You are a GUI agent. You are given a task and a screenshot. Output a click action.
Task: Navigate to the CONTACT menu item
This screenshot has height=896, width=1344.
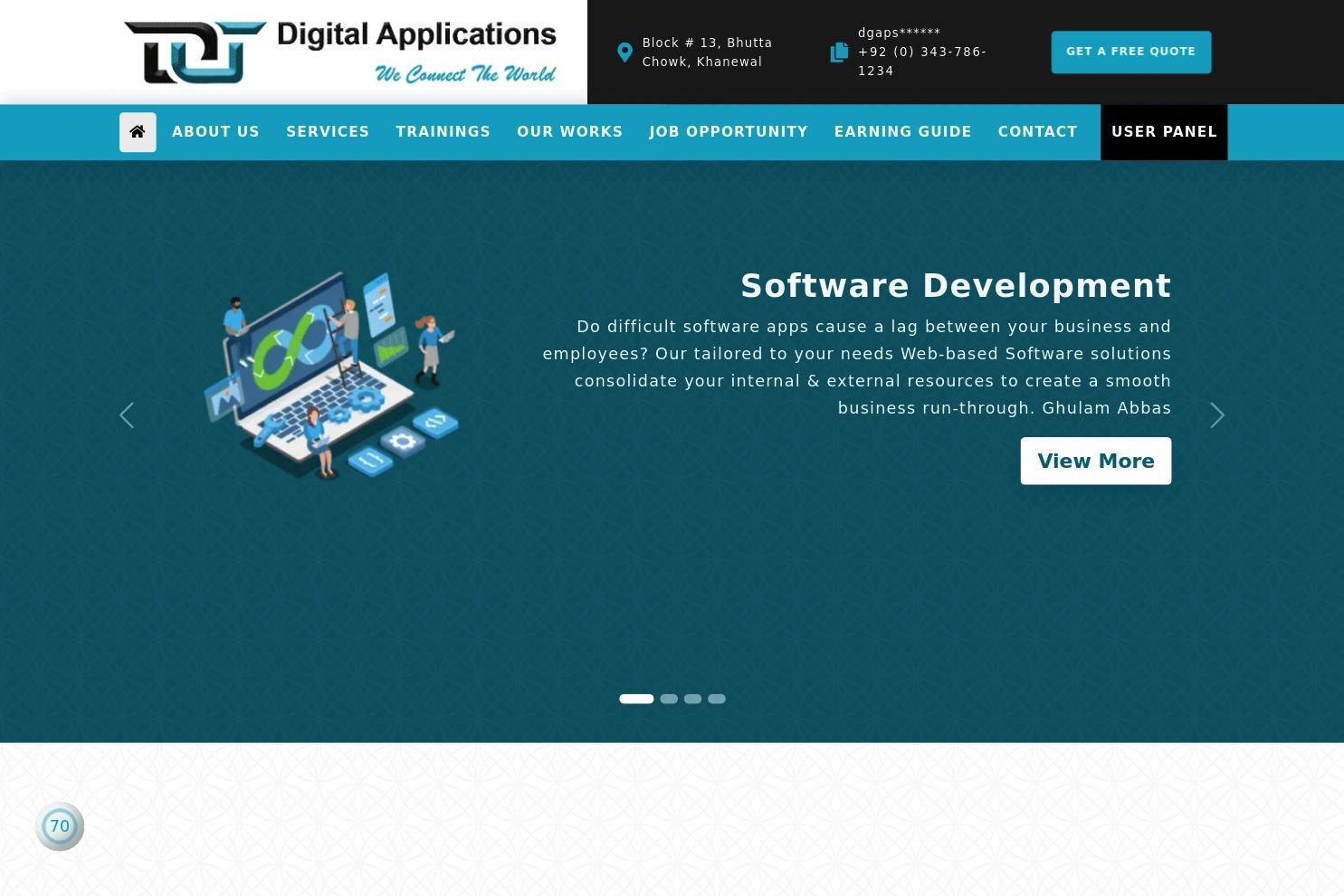(x=1037, y=132)
